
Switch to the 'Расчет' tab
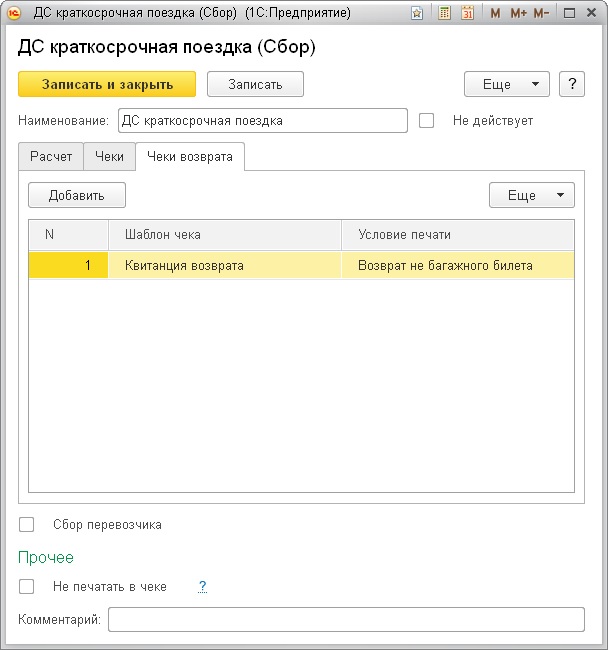click(51, 157)
